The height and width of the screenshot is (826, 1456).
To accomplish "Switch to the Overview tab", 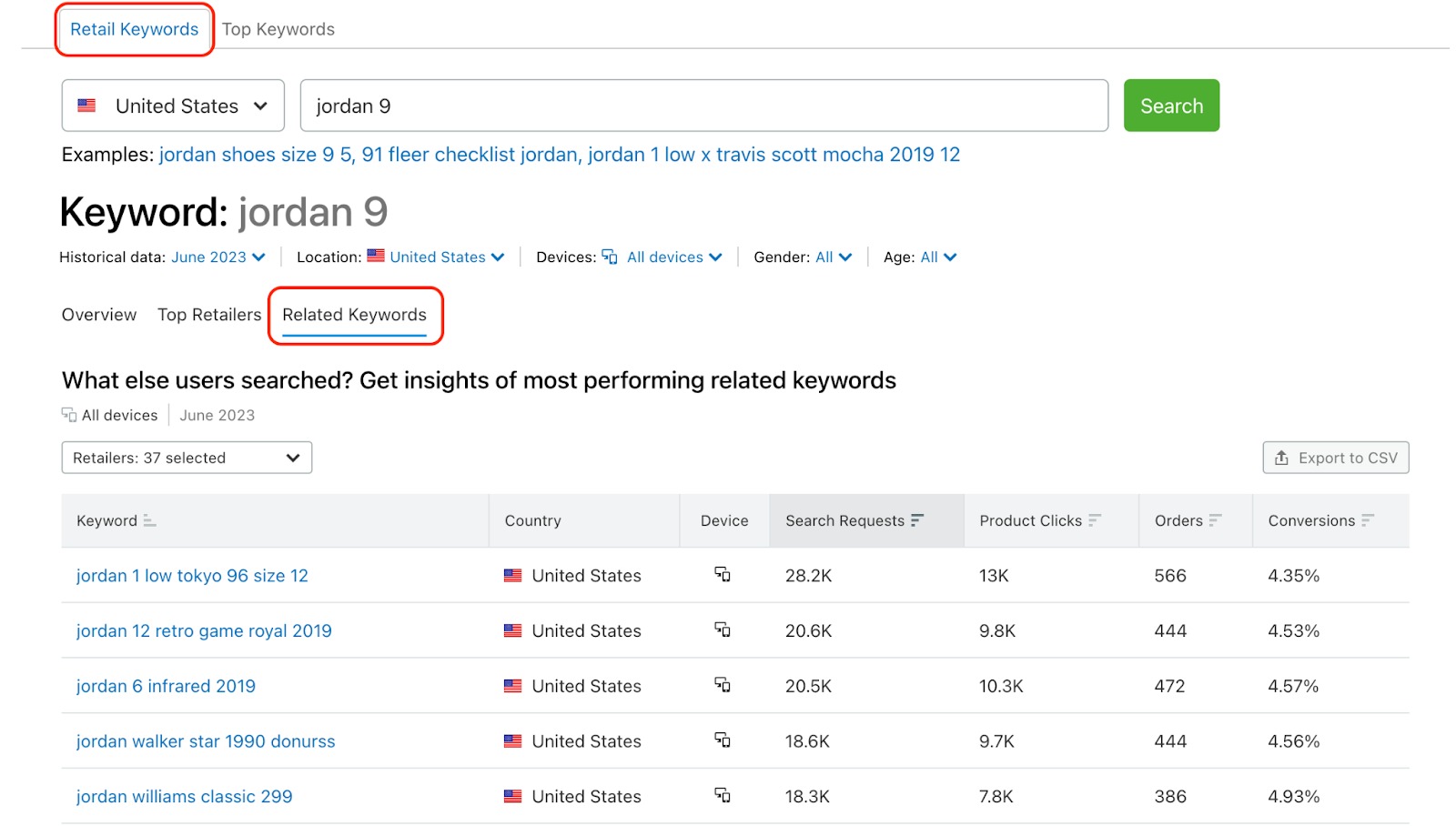I will coord(99,315).
